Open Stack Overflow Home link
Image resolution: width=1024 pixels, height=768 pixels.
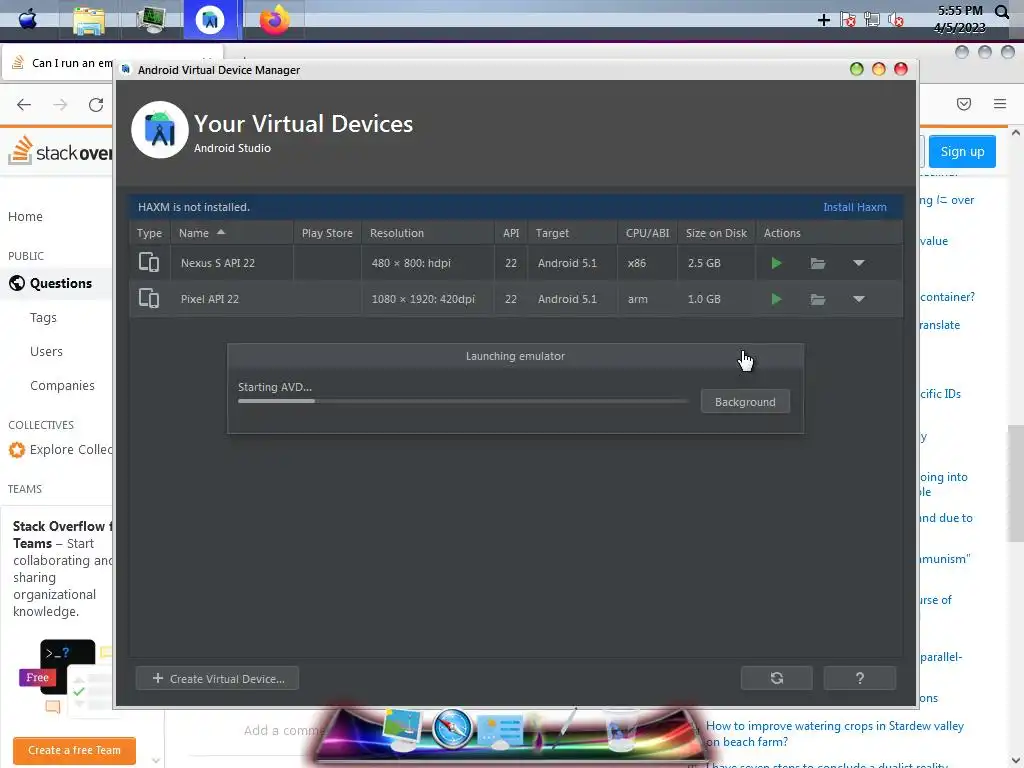25,217
